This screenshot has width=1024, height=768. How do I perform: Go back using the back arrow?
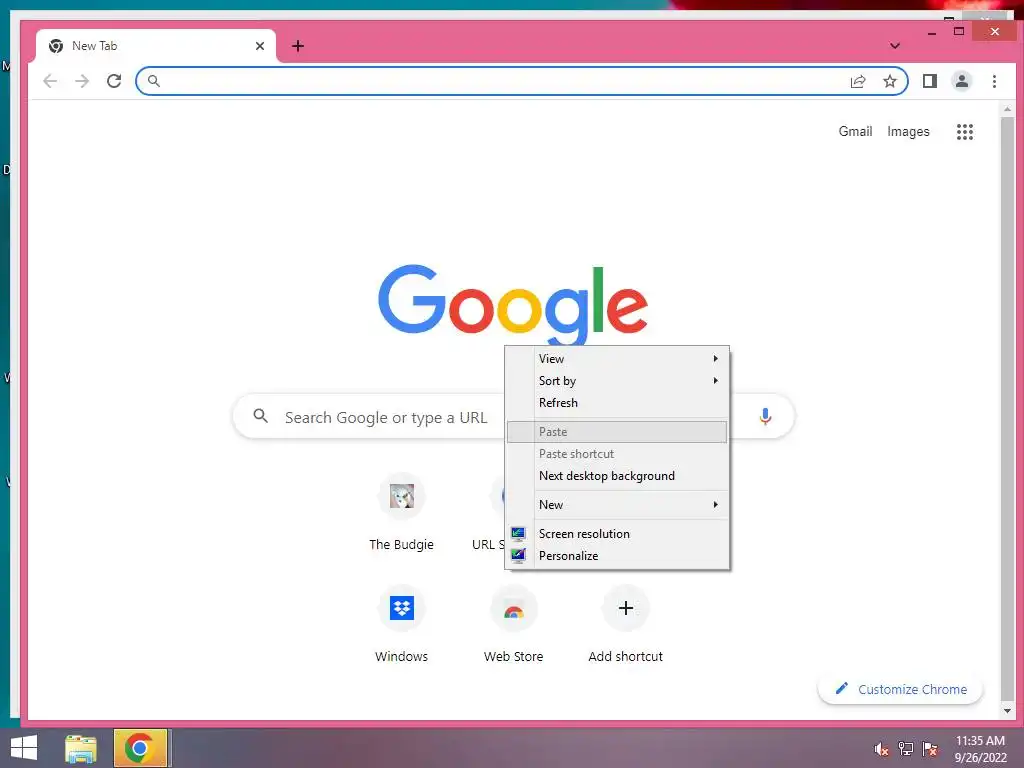click(x=50, y=81)
